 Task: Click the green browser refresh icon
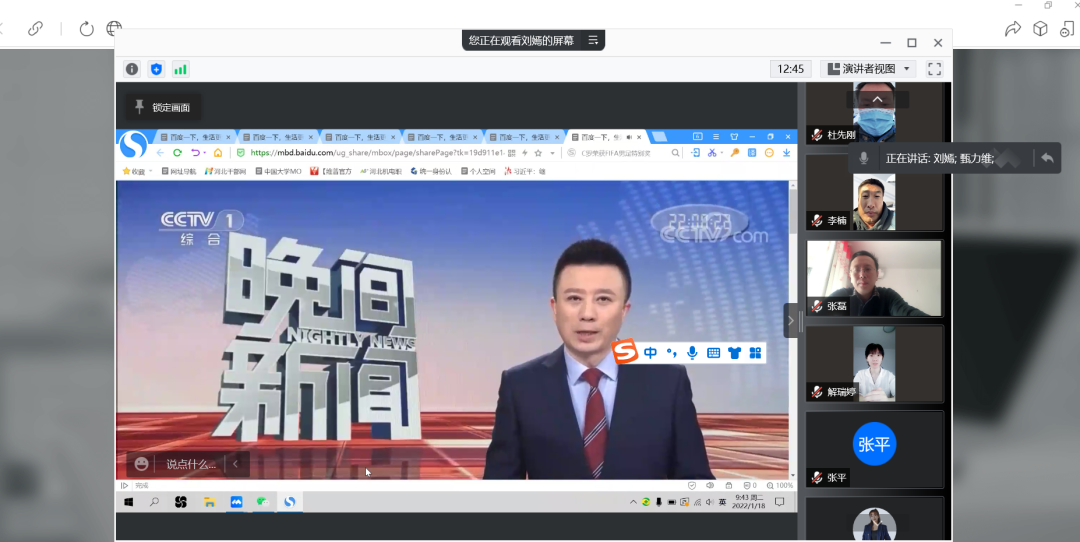178,153
